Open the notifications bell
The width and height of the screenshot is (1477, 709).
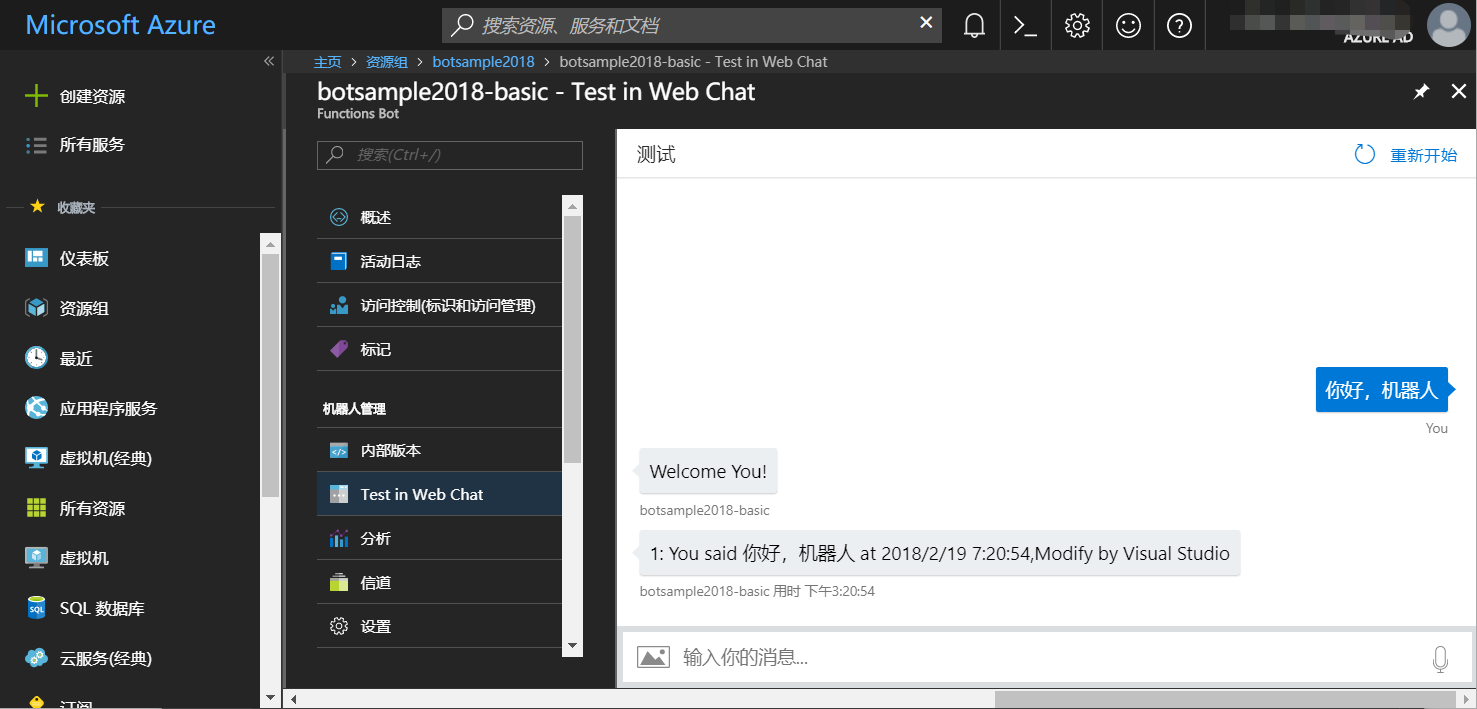click(973, 25)
